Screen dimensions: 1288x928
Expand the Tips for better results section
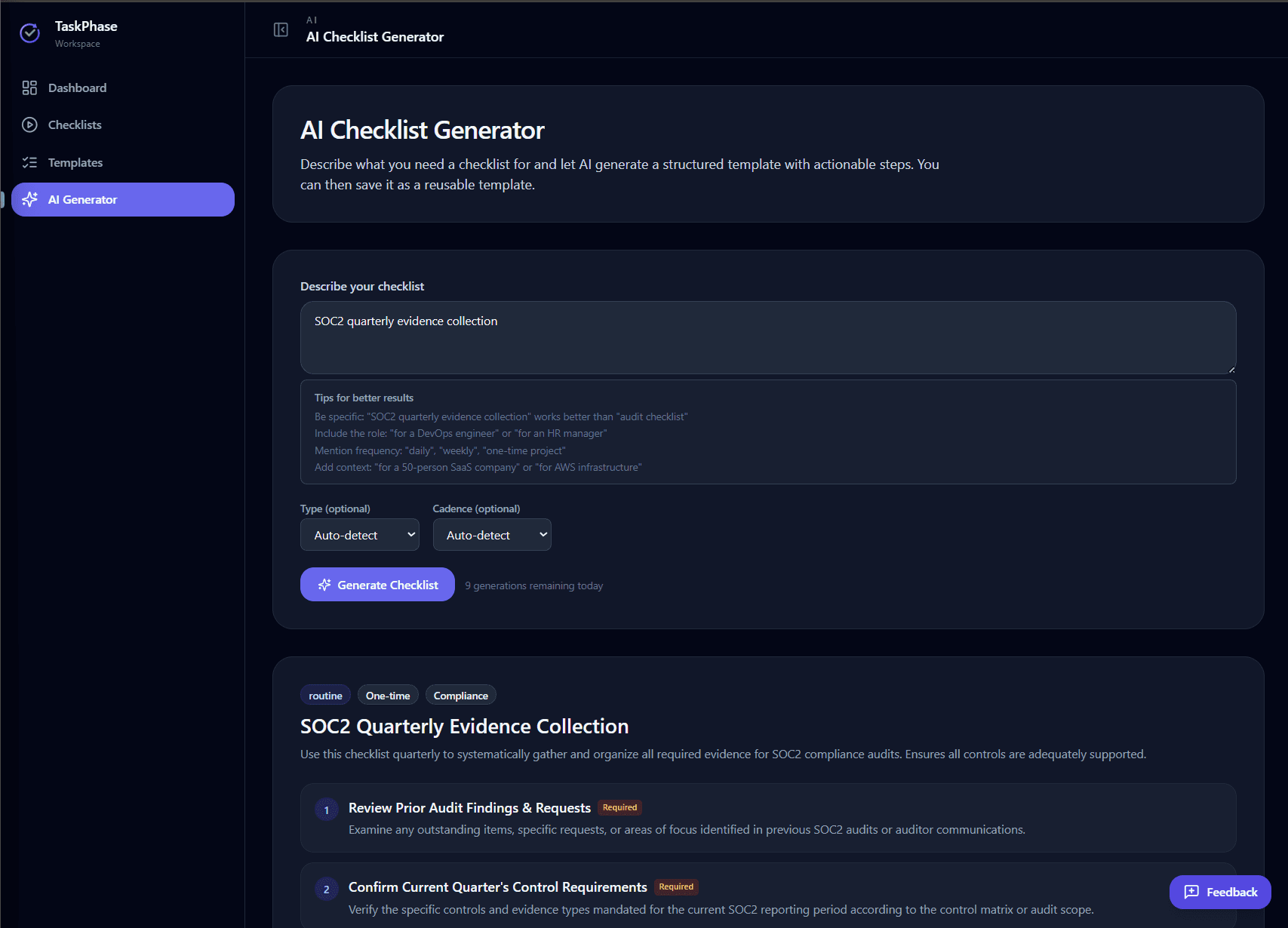tap(364, 398)
